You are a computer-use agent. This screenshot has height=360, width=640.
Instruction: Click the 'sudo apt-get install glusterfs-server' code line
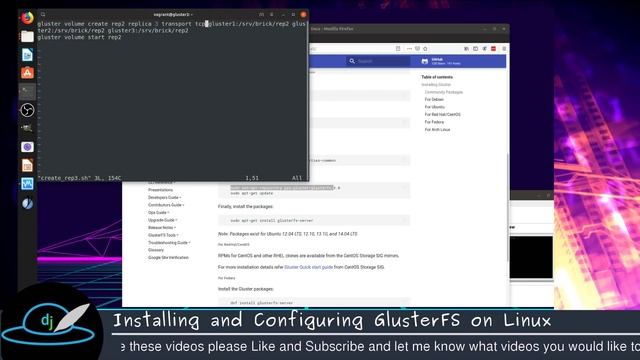click(272, 220)
